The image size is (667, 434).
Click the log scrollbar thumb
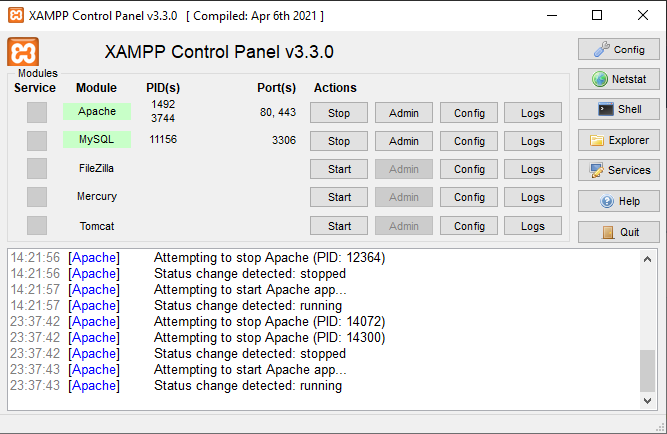[x=647, y=371]
